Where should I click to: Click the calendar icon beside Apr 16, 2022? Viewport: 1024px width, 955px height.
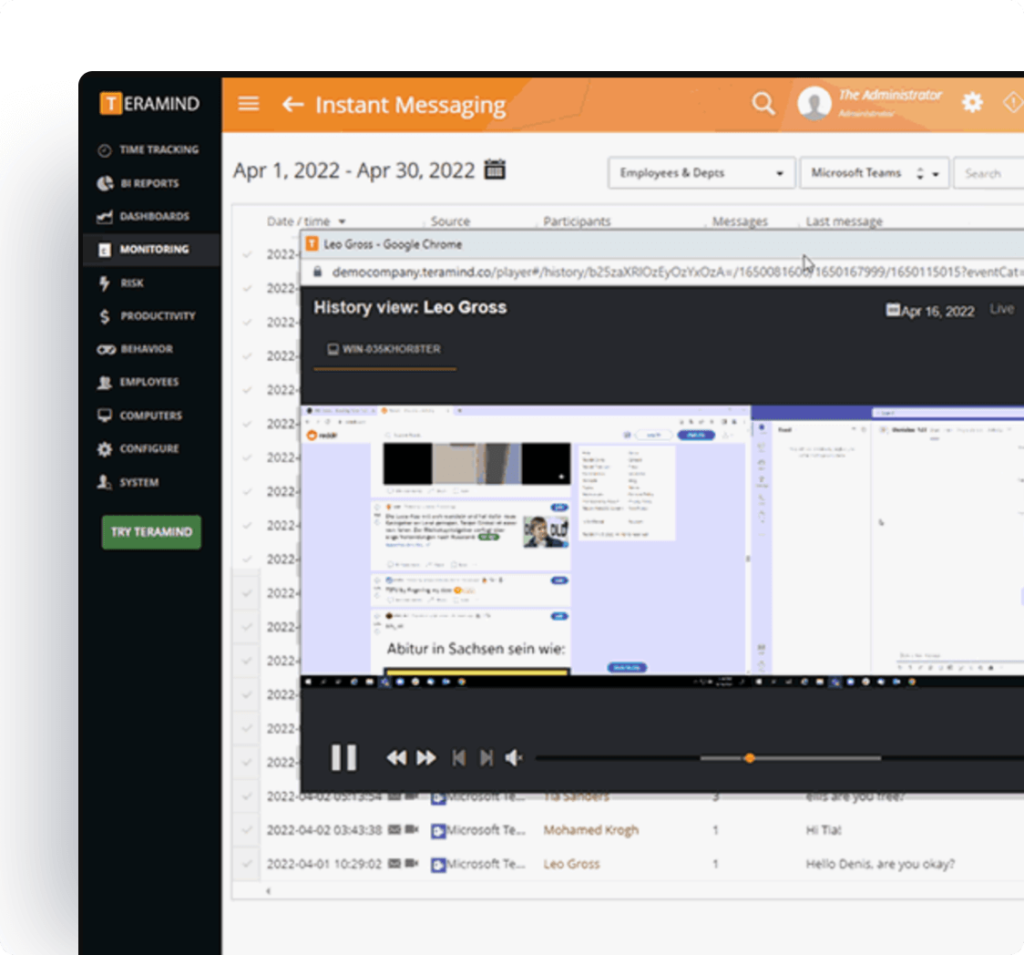[x=893, y=310]
